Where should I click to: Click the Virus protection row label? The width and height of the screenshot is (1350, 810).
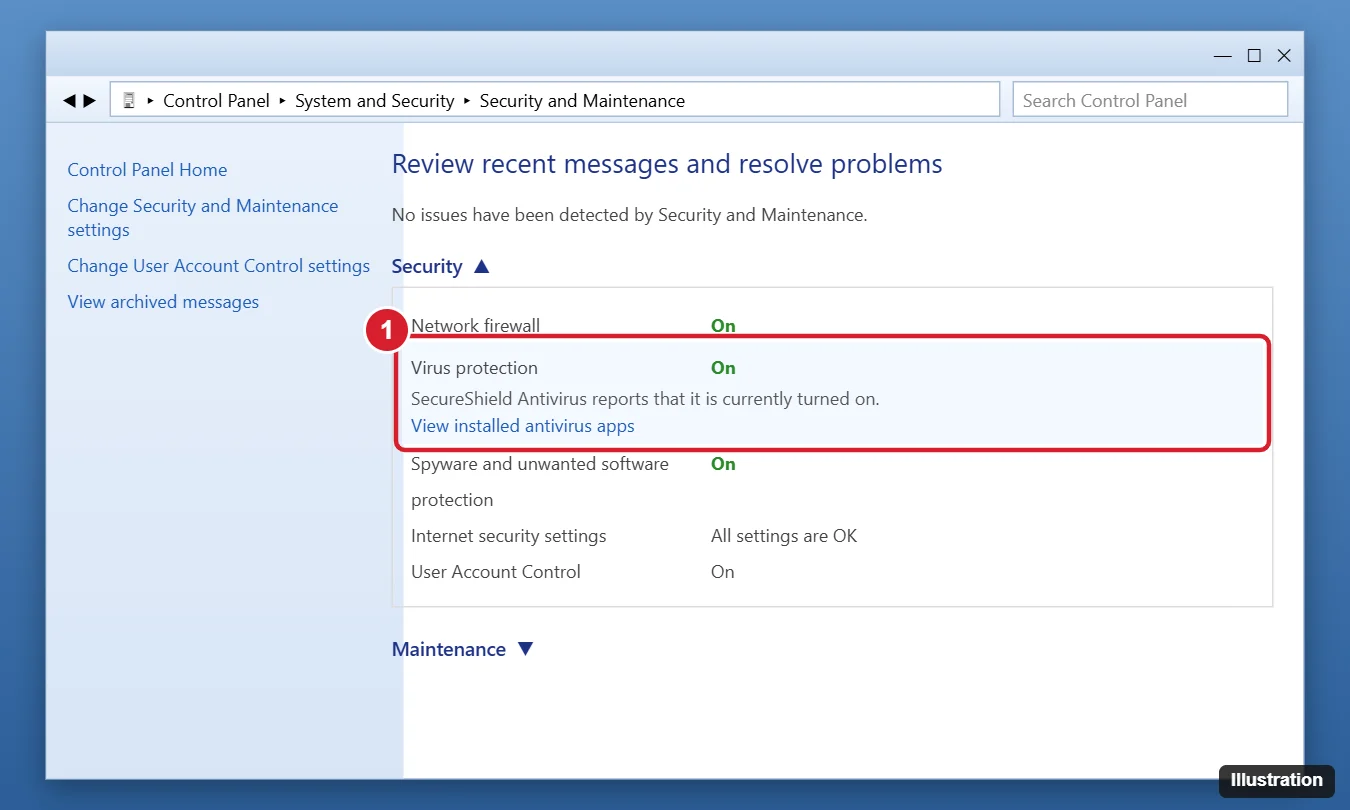(474, 368)
